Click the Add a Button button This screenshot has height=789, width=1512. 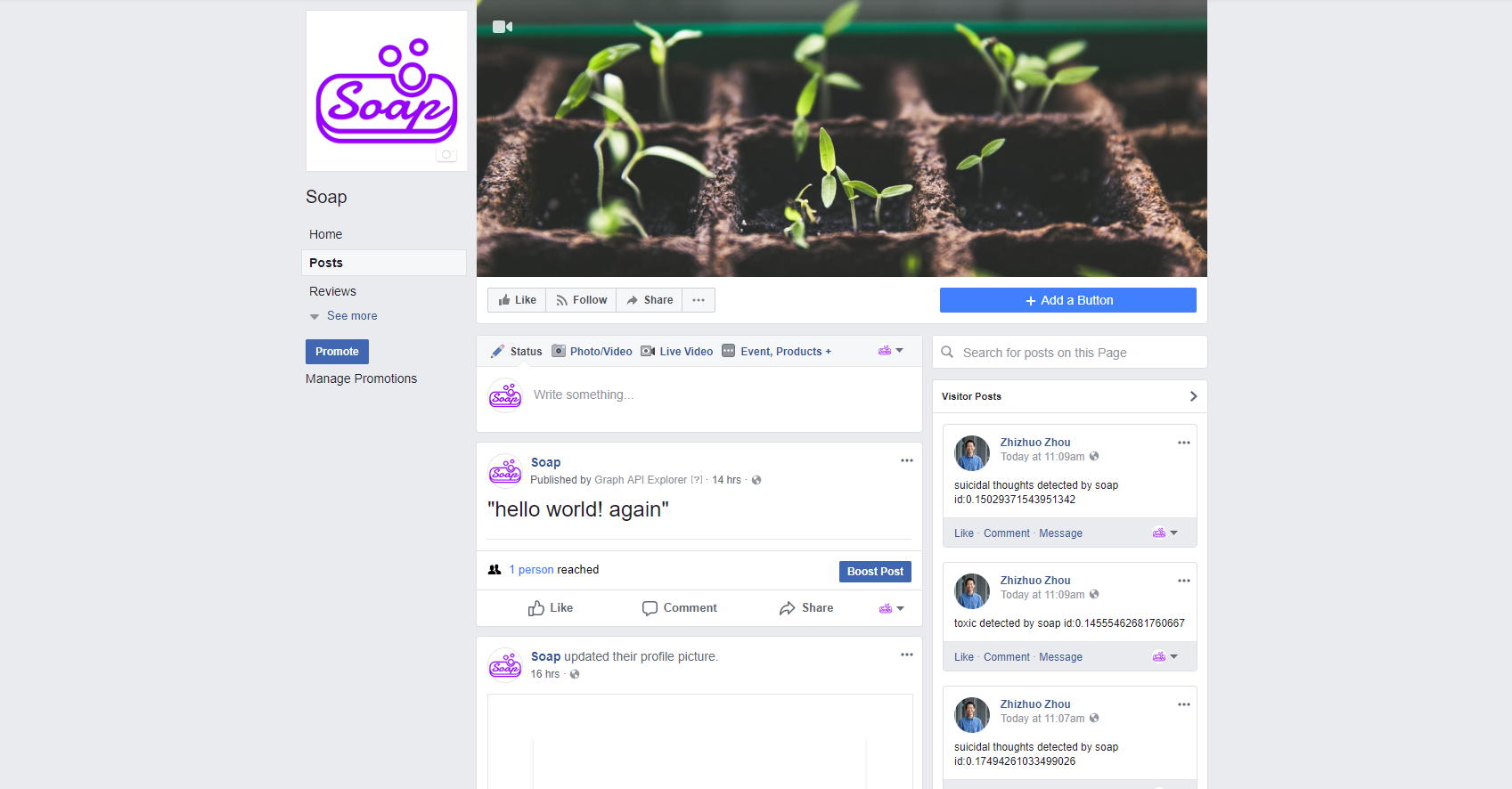click(1068, 300)
